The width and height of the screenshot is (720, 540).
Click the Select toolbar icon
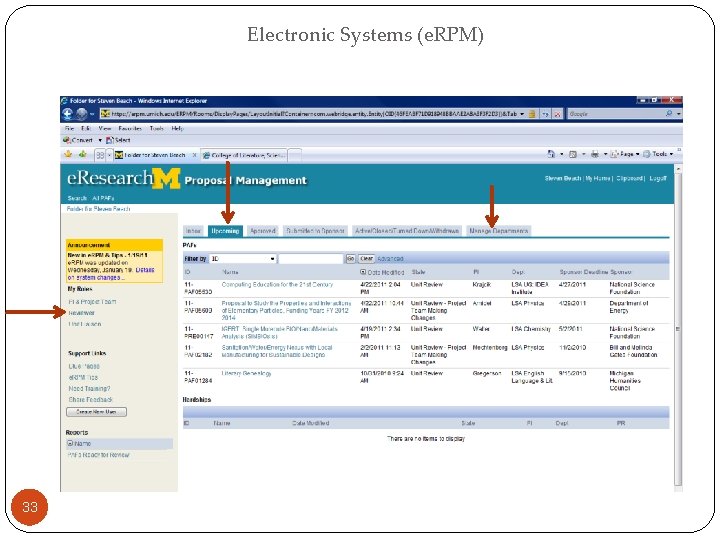click(109, 140)
